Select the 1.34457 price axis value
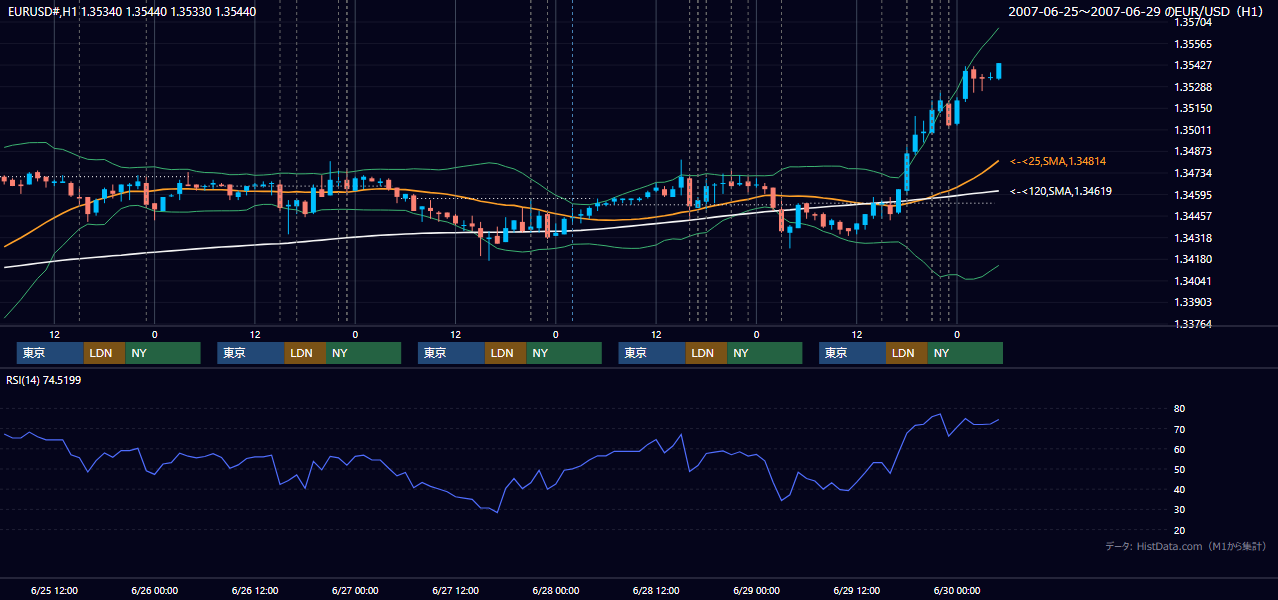This screenshot has height=600, width=1278. [1192, 216]
